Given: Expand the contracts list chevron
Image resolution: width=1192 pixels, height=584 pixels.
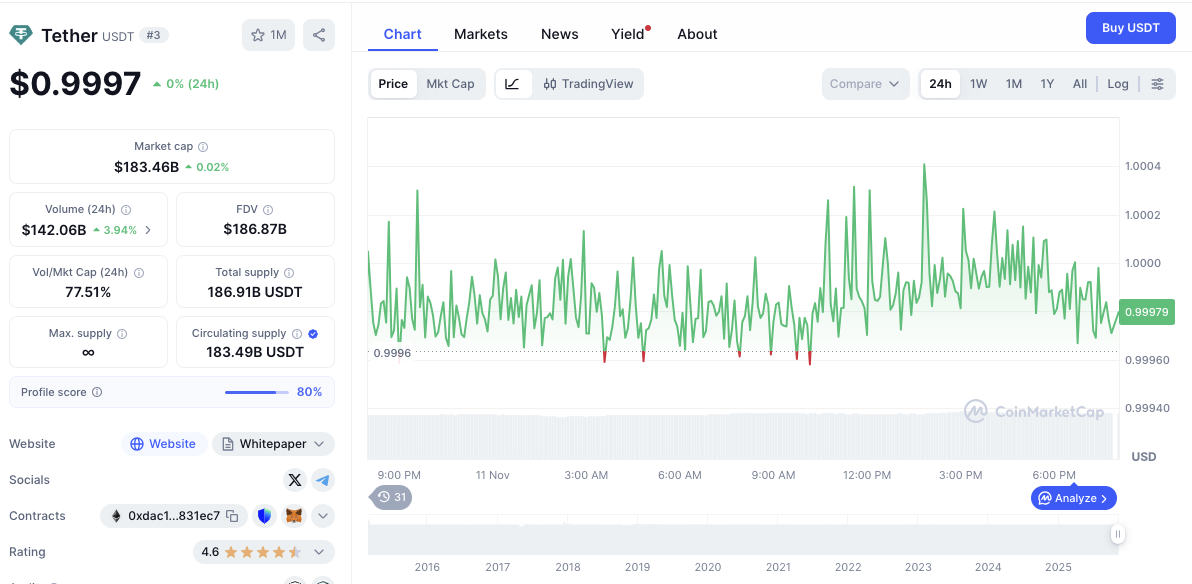Looking at the screenshot, I should click(322, 516).
